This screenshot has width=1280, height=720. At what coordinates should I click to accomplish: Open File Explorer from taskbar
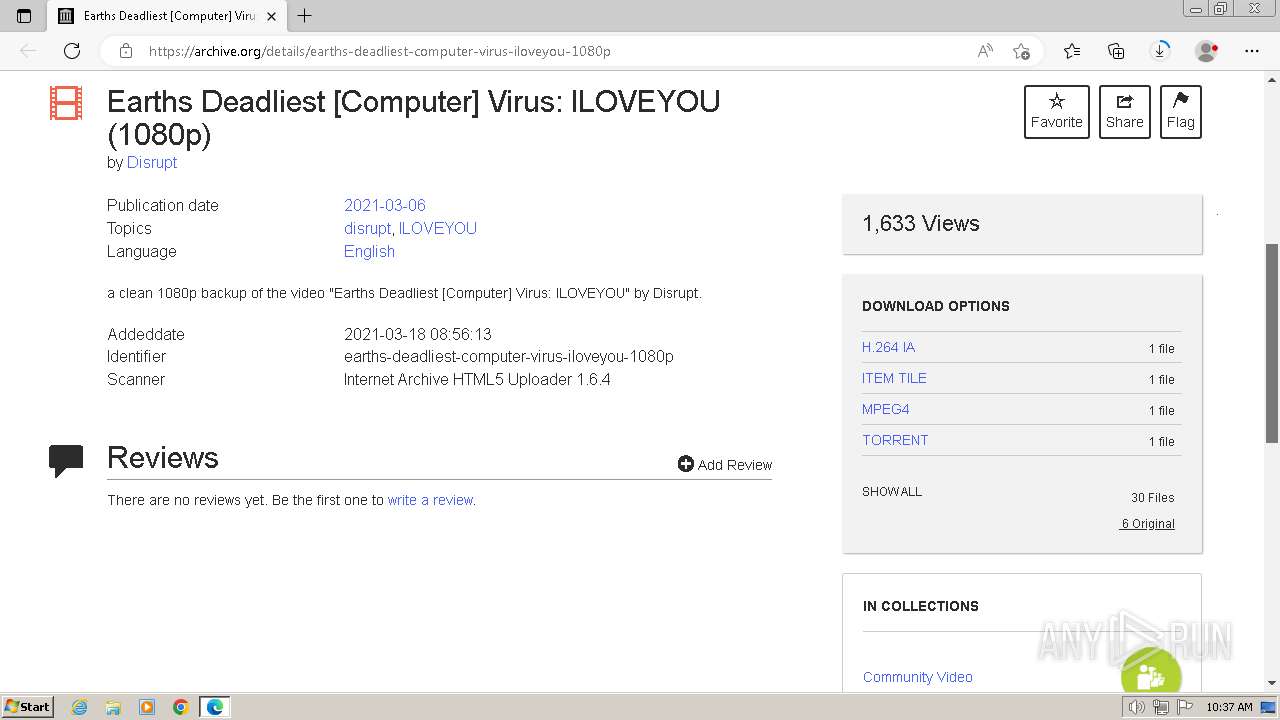113,707
